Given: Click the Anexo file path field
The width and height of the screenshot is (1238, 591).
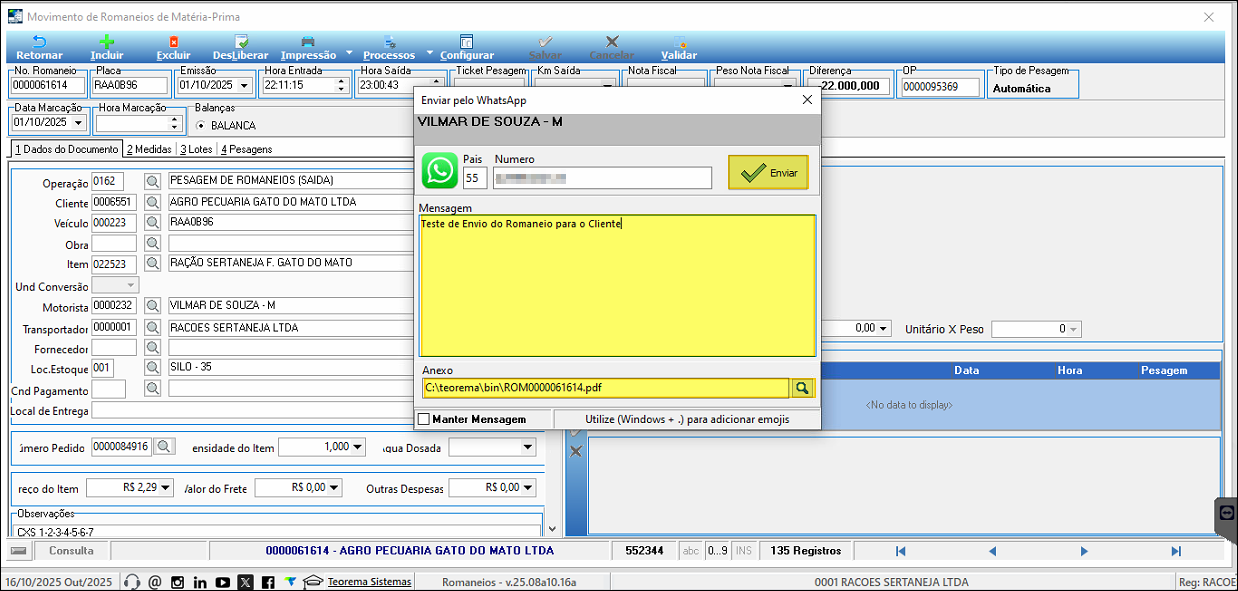Looking at the screenshot, I should coord(606,387).
